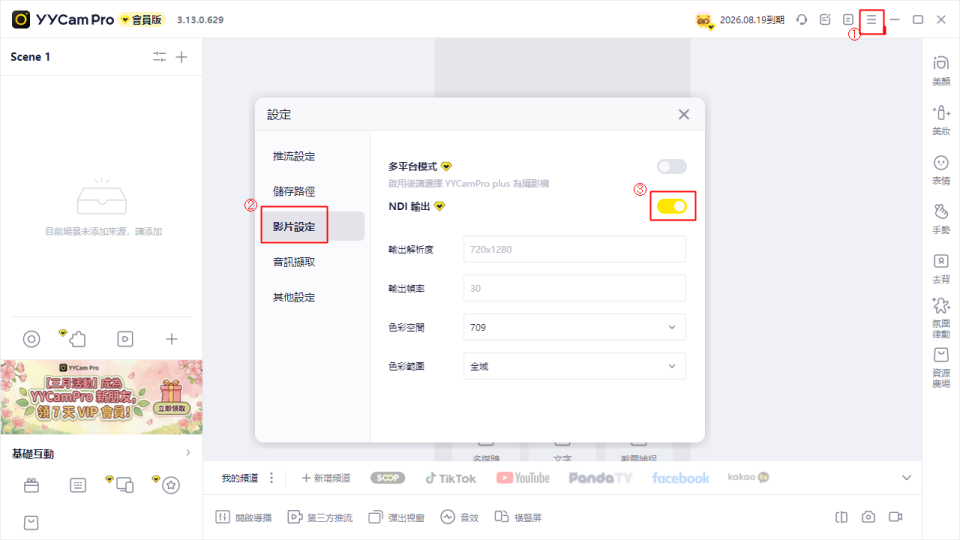Switch to the 推流設定 tab

[x=293, y=156]
